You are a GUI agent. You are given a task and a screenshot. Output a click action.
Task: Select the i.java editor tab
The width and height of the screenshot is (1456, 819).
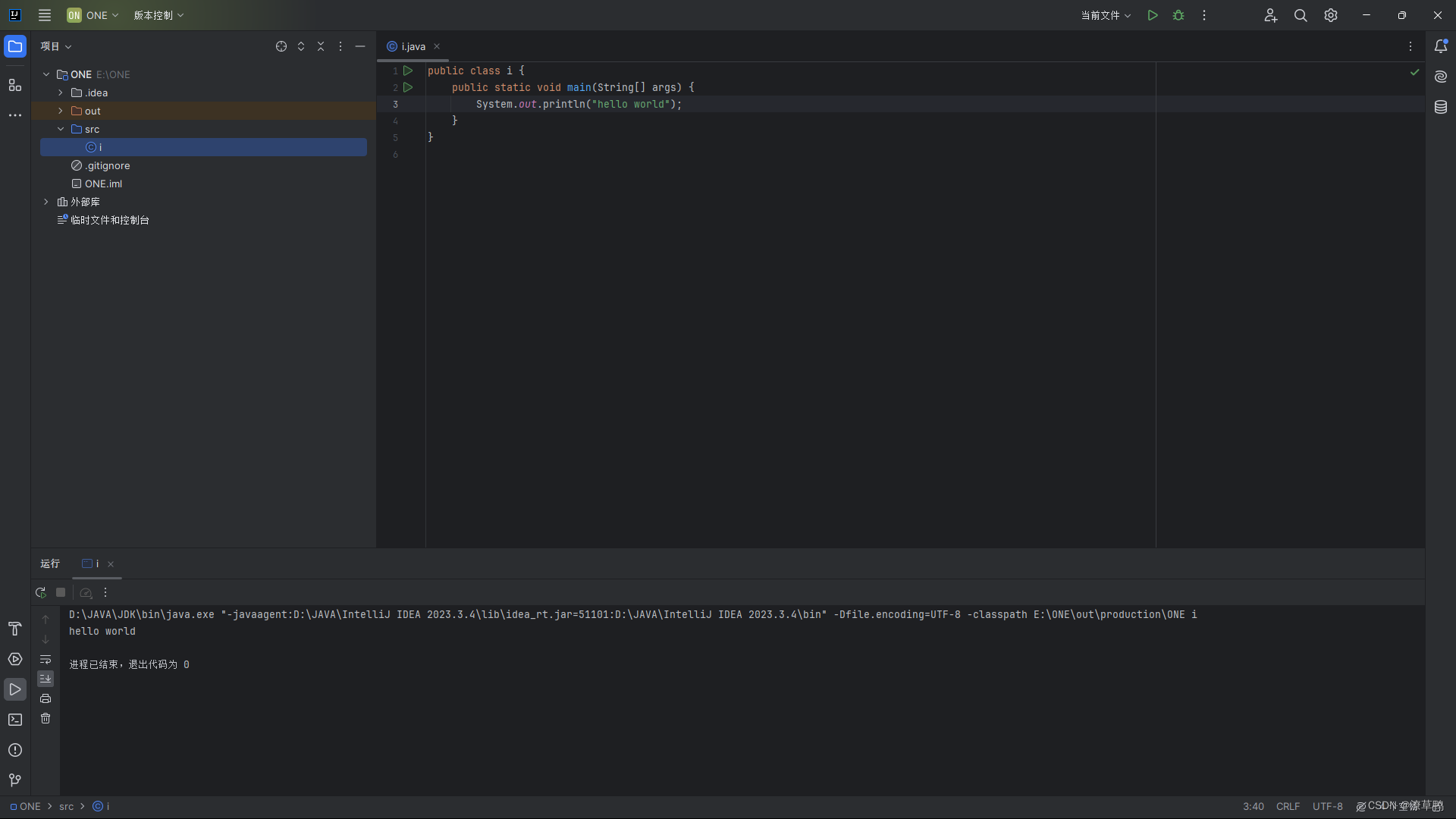coord(413,47)
